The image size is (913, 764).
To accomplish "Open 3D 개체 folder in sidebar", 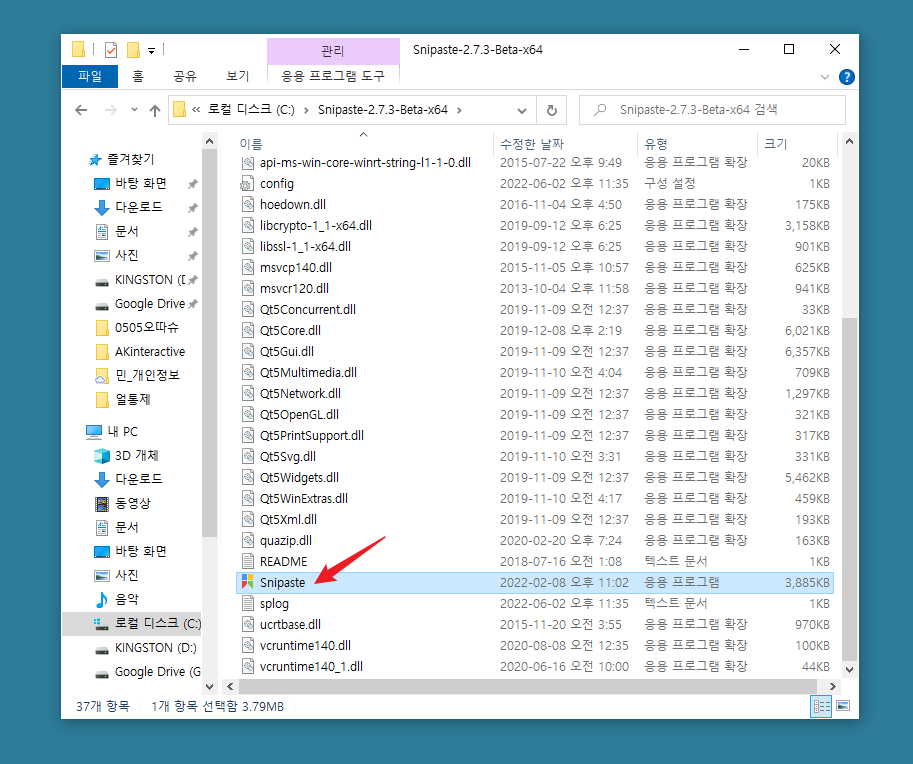I will pos(136,455).
